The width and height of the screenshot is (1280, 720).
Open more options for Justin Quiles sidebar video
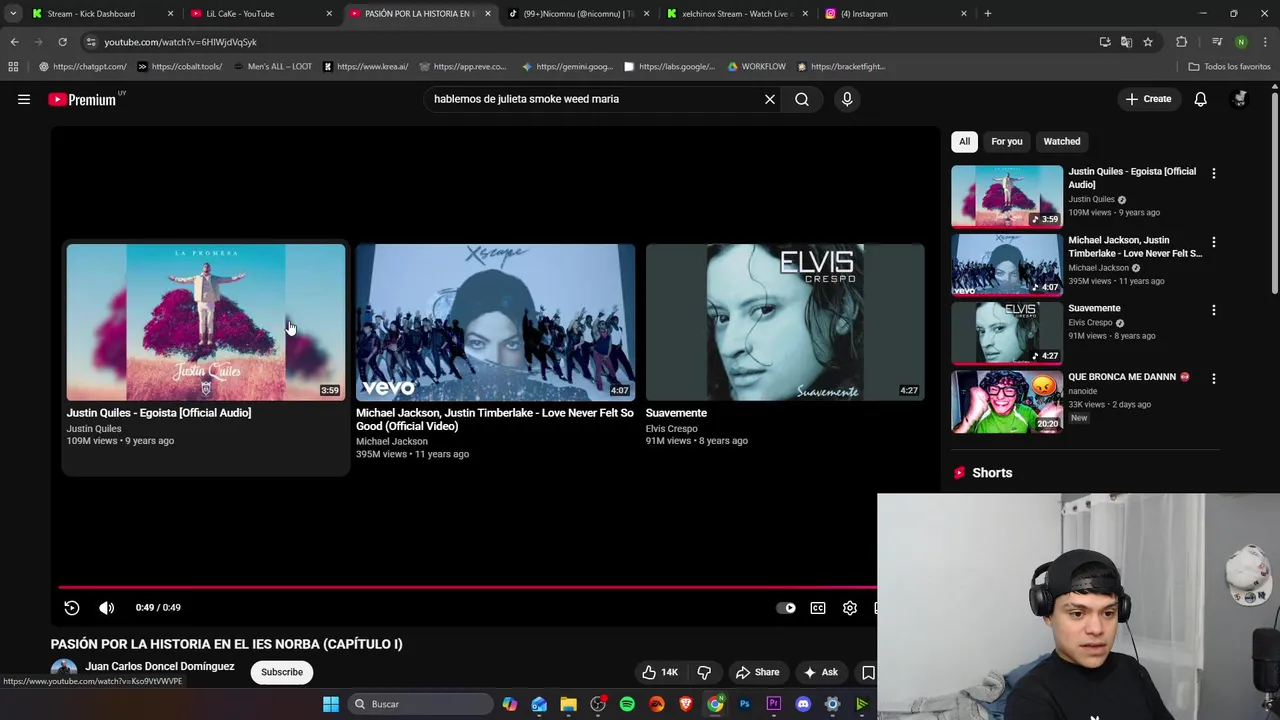[x=1214, y=173]
